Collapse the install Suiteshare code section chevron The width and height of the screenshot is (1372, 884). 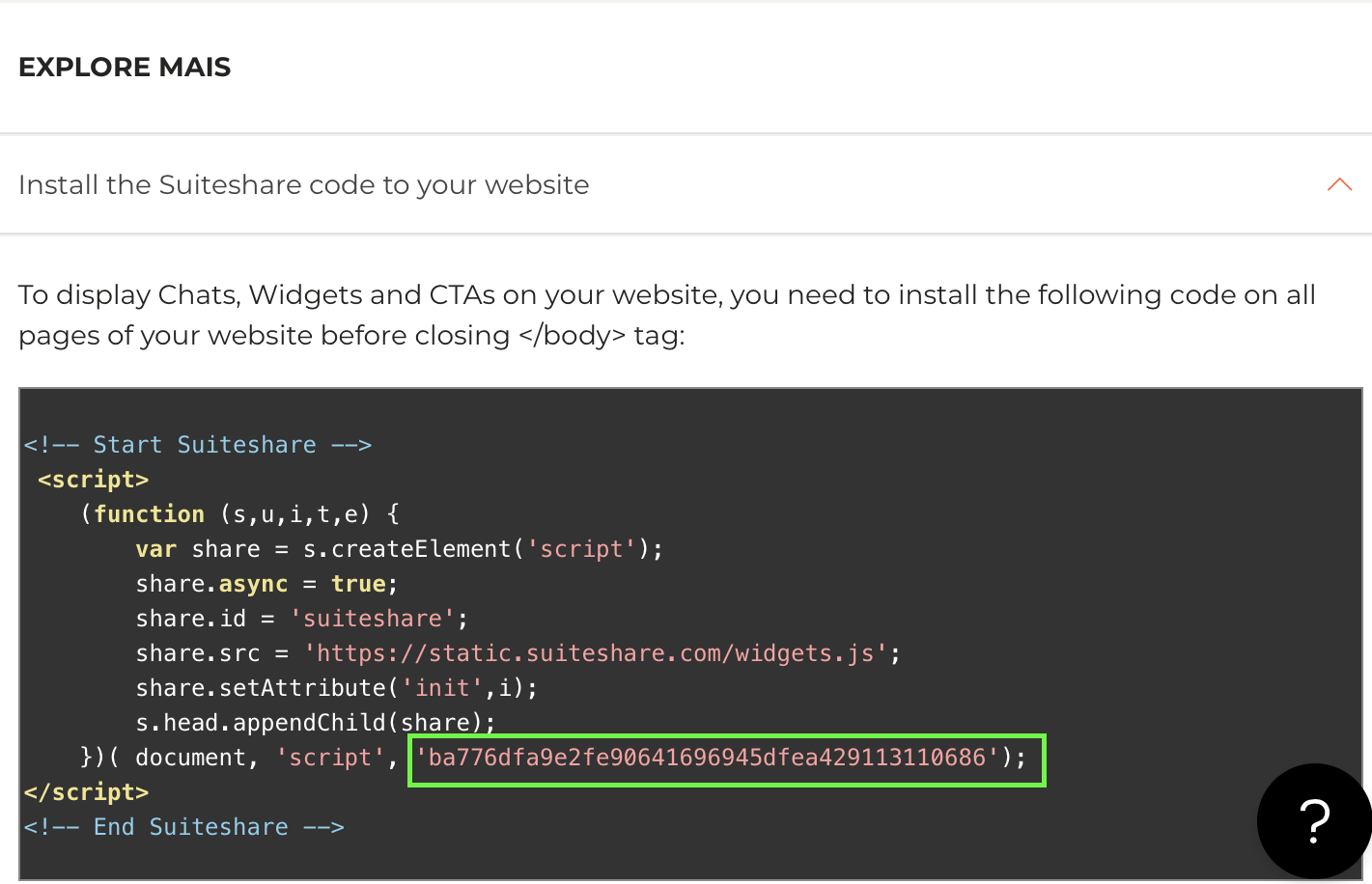pos(1339,184)
